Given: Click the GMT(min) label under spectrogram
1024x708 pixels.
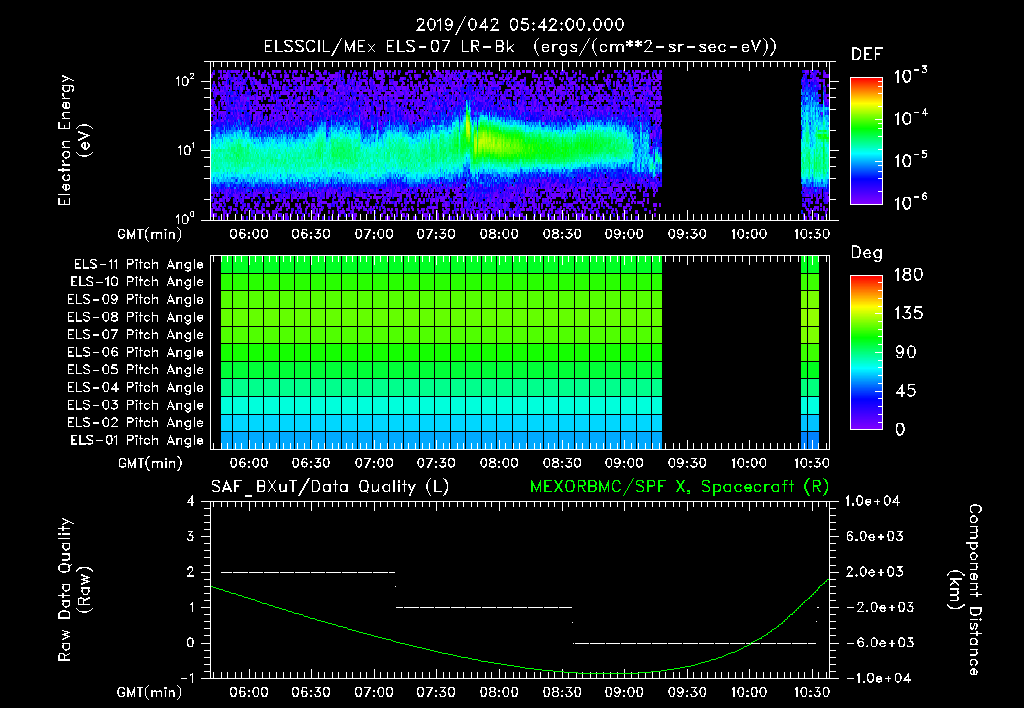Looking at the screenshot, I should 150,234.
